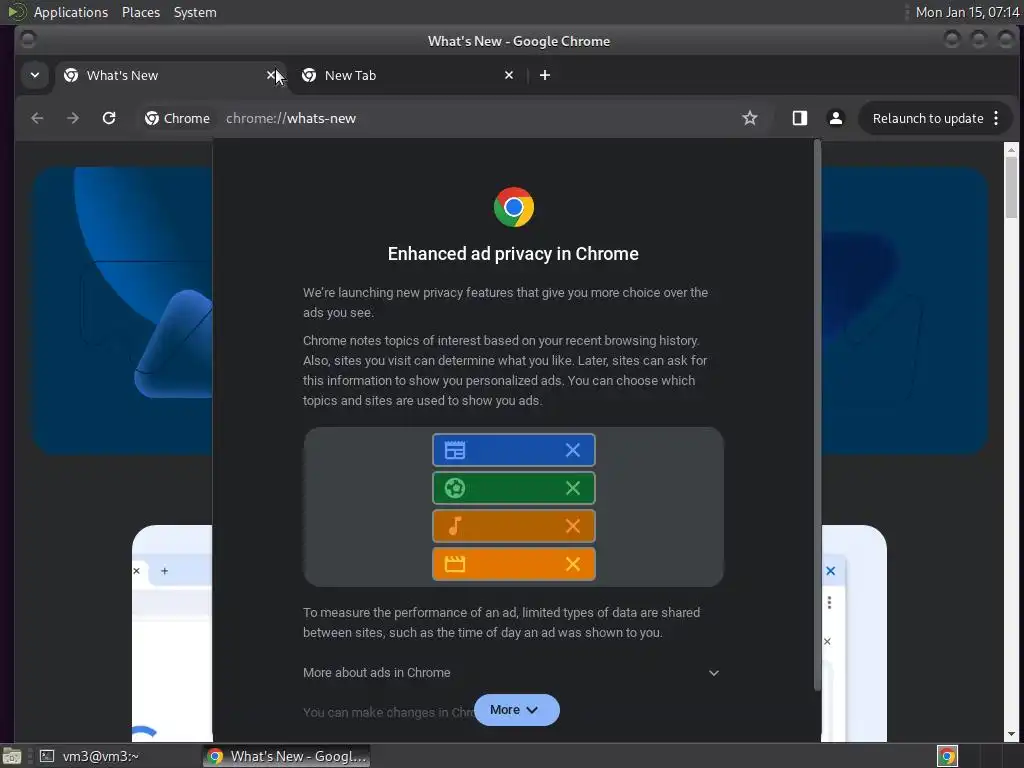Open the profile avatar menu
This screenshot has width=1024, height=768.
coord(835,118)
